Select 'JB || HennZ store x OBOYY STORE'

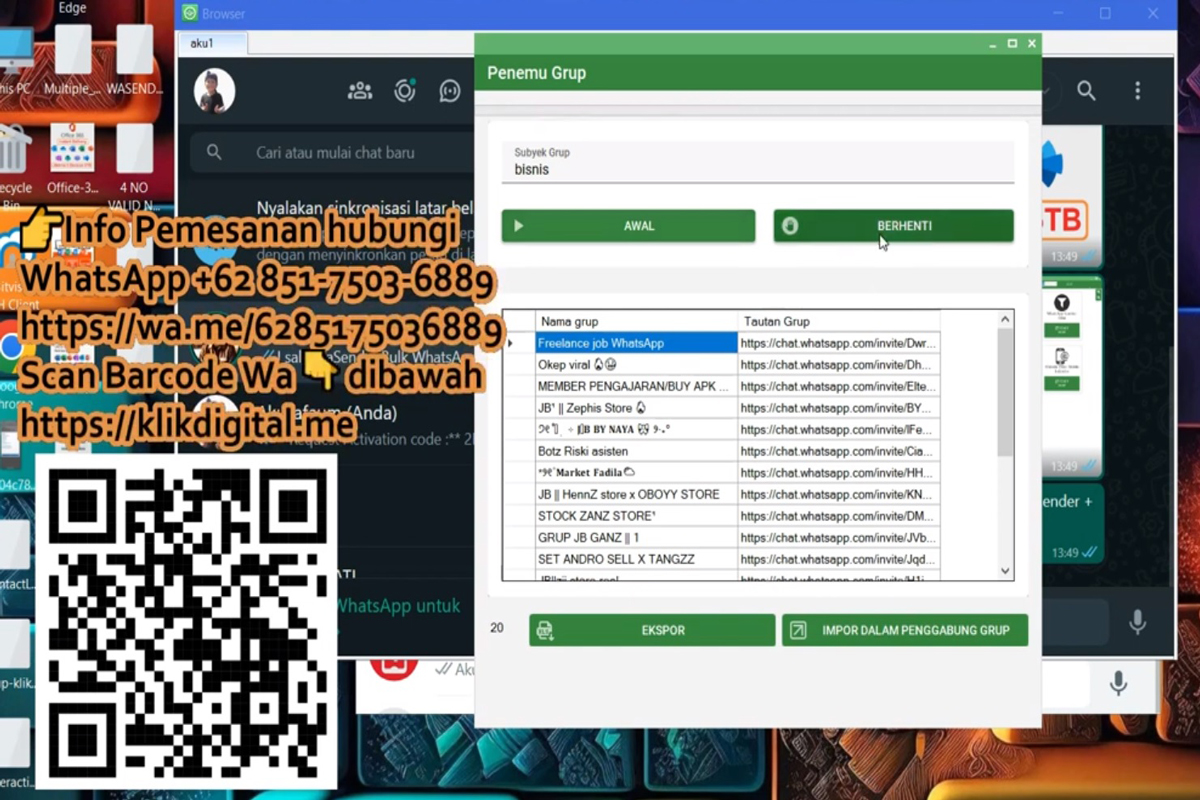(636, 494)
